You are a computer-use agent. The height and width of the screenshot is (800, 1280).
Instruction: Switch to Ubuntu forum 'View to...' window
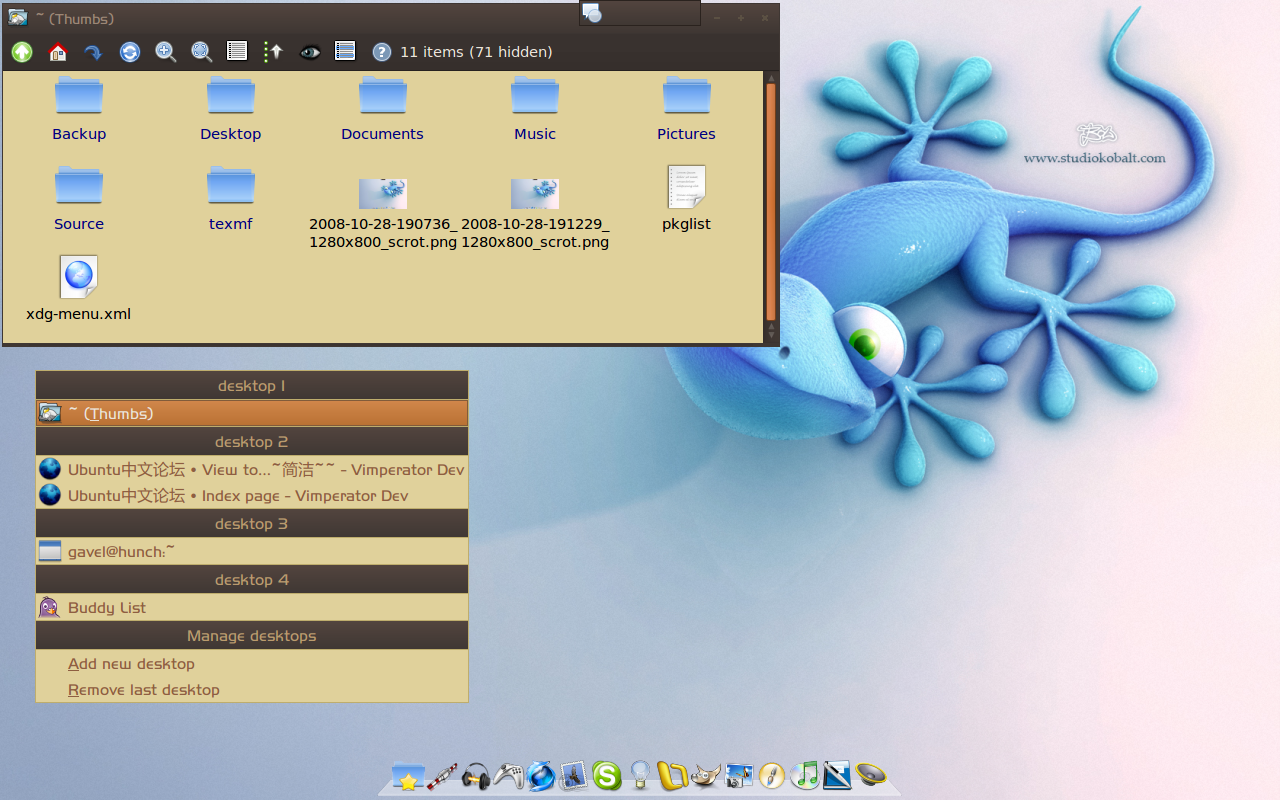point(252,469)
